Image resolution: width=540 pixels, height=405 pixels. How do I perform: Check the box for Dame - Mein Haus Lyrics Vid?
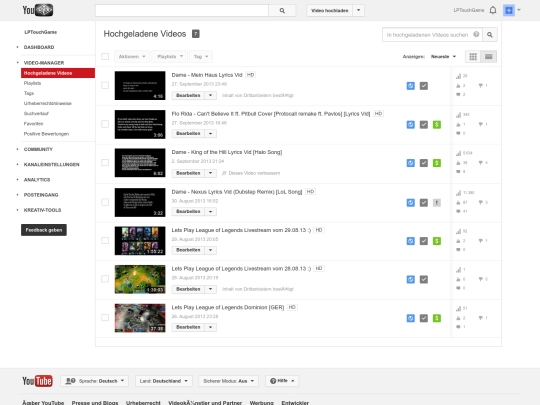coord(105,85)
